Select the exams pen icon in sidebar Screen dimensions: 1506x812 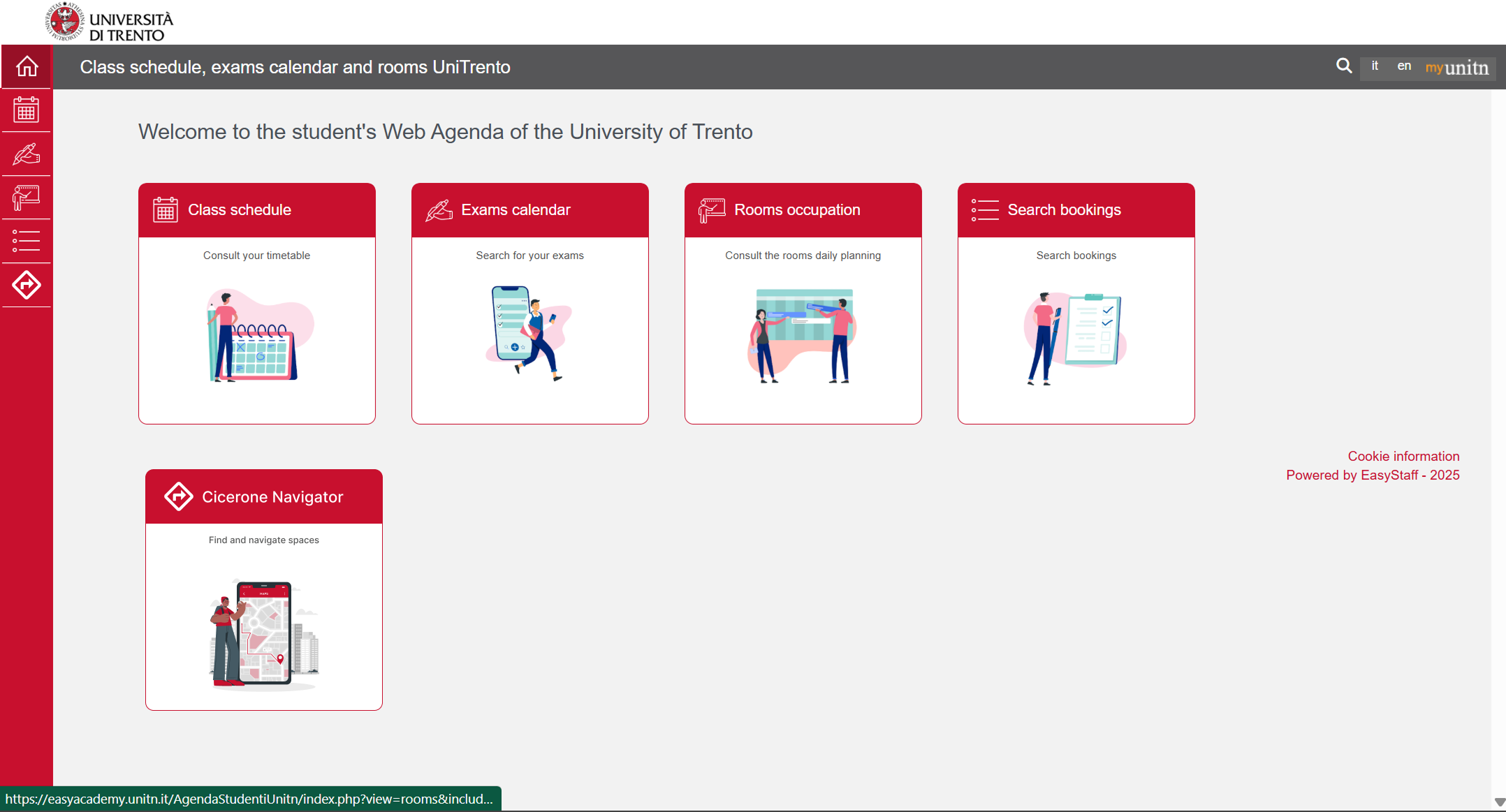click(27, 154)
